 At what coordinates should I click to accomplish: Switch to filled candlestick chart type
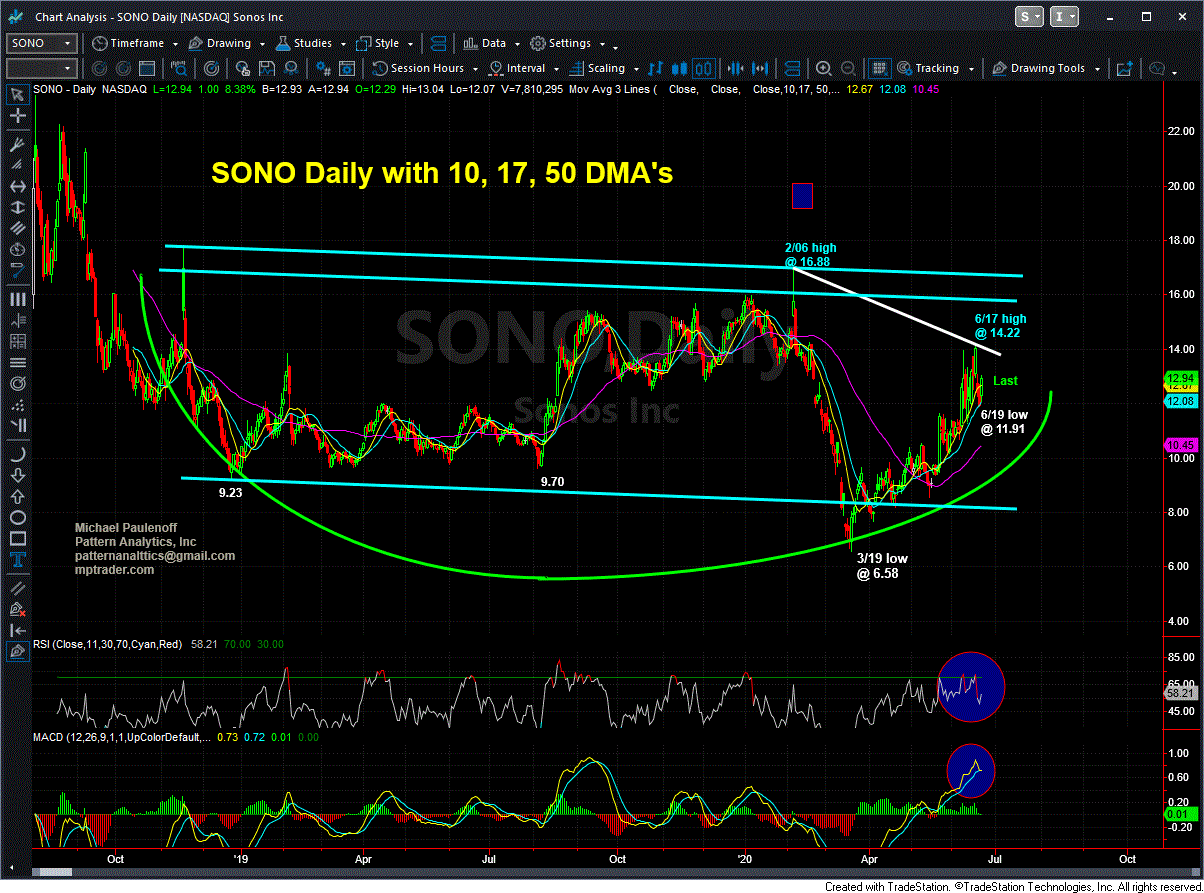[678, 68]
